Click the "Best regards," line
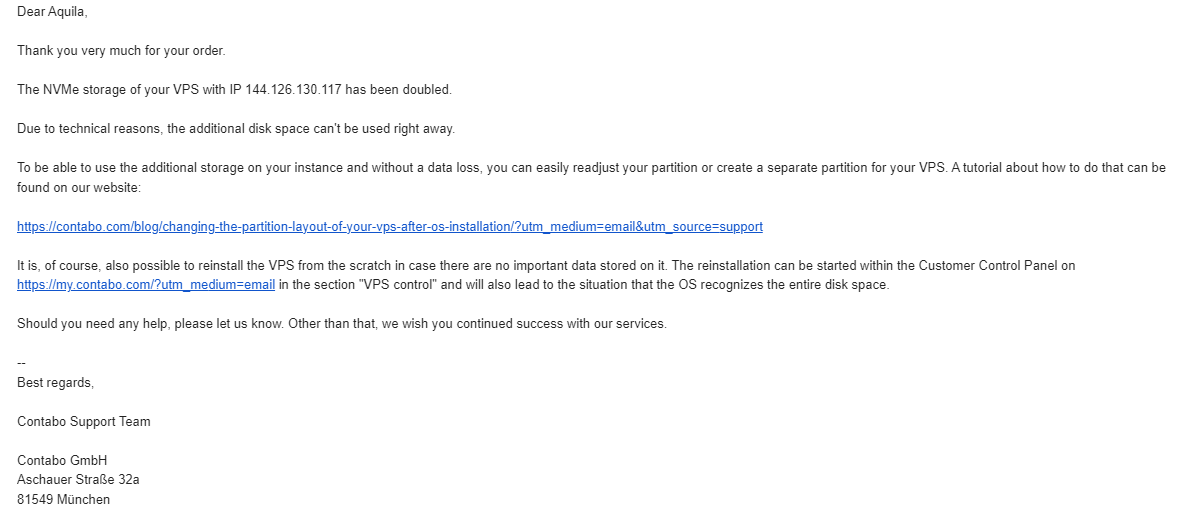Viewport: 1179px width, 509px height. [56, 382]
